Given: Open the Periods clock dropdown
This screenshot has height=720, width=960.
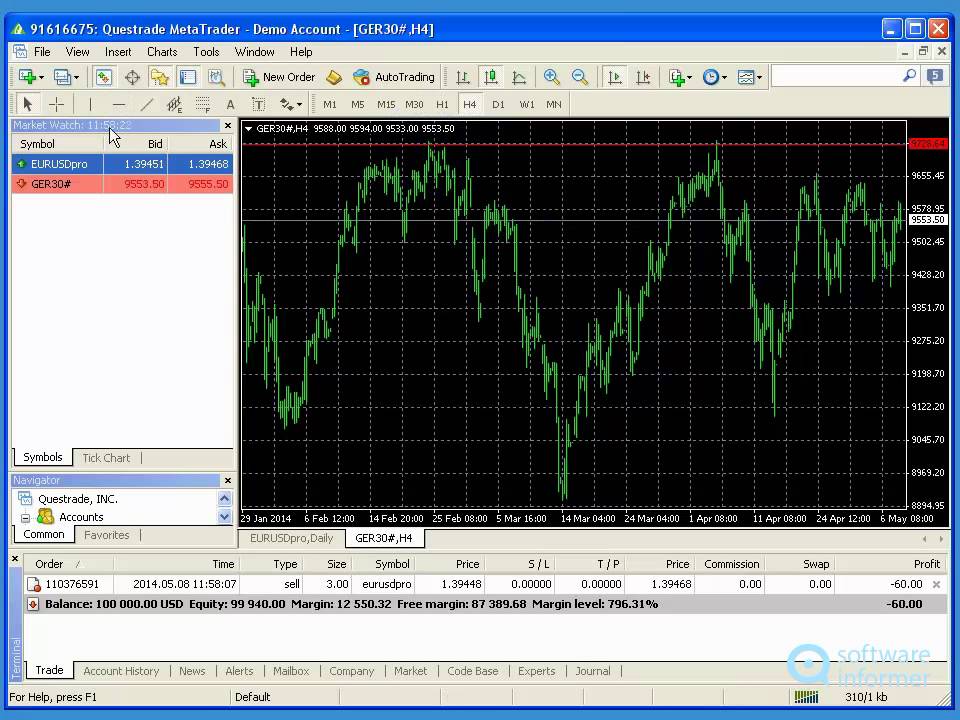Looking at the screenshot, I should tap(714, 77).
